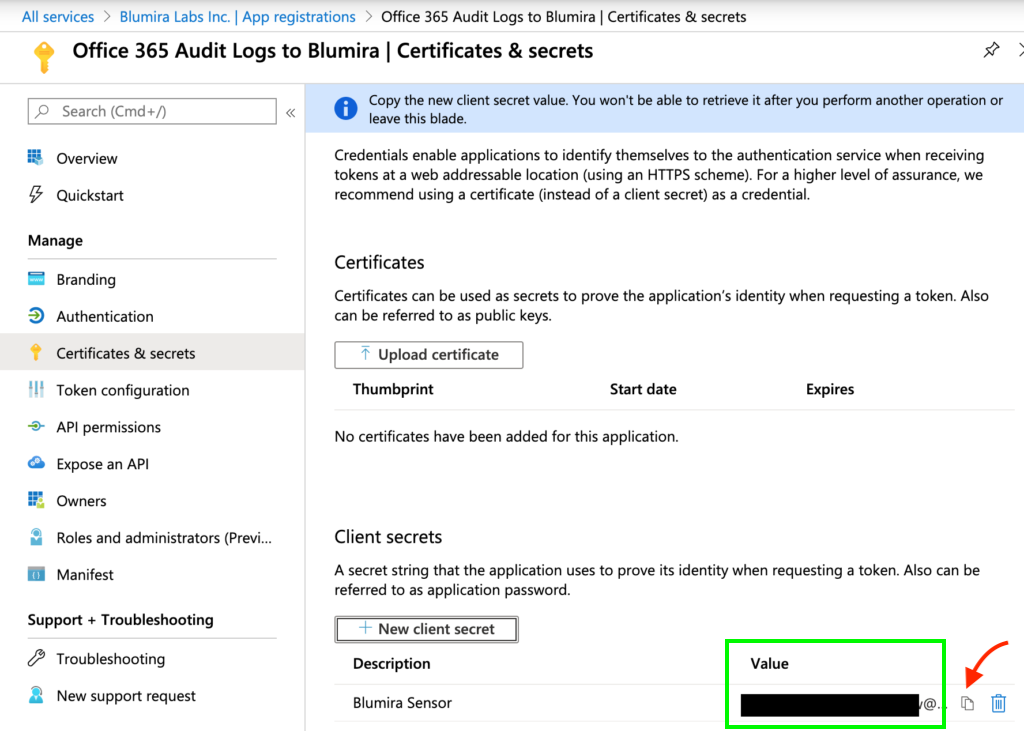This screenshot has width=1024, height=731.
Task: Click the Overview icon in sidebar
Action: click(x=36, y=158)
